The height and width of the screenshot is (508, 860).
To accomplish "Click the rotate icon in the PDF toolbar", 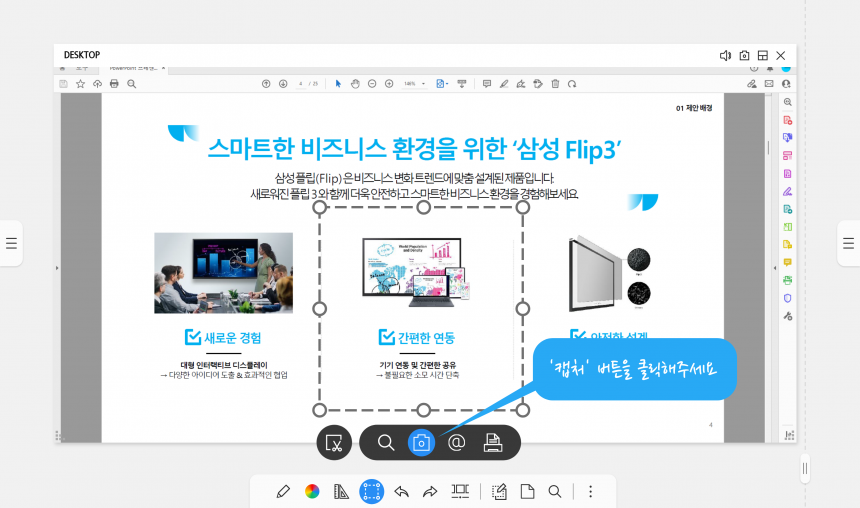I will pos(572,84).
